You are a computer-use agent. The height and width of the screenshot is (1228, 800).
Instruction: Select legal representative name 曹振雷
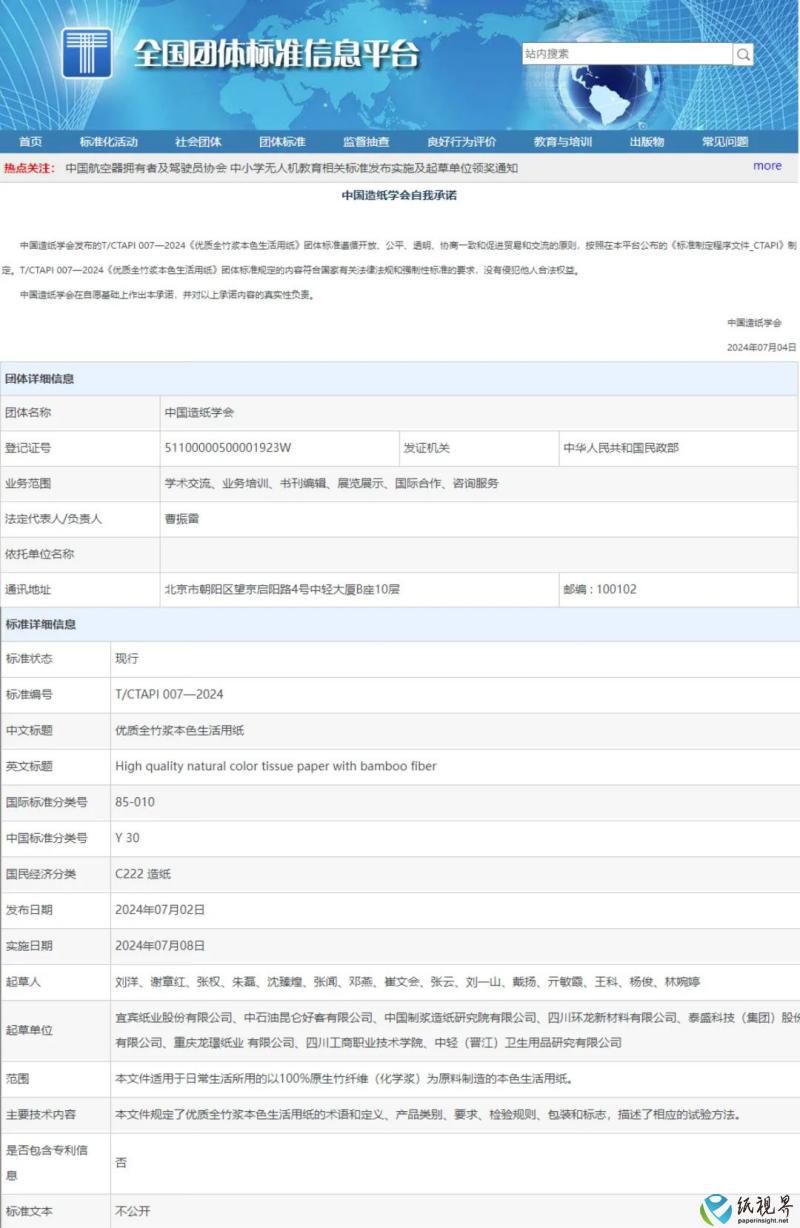coord(182,518)
